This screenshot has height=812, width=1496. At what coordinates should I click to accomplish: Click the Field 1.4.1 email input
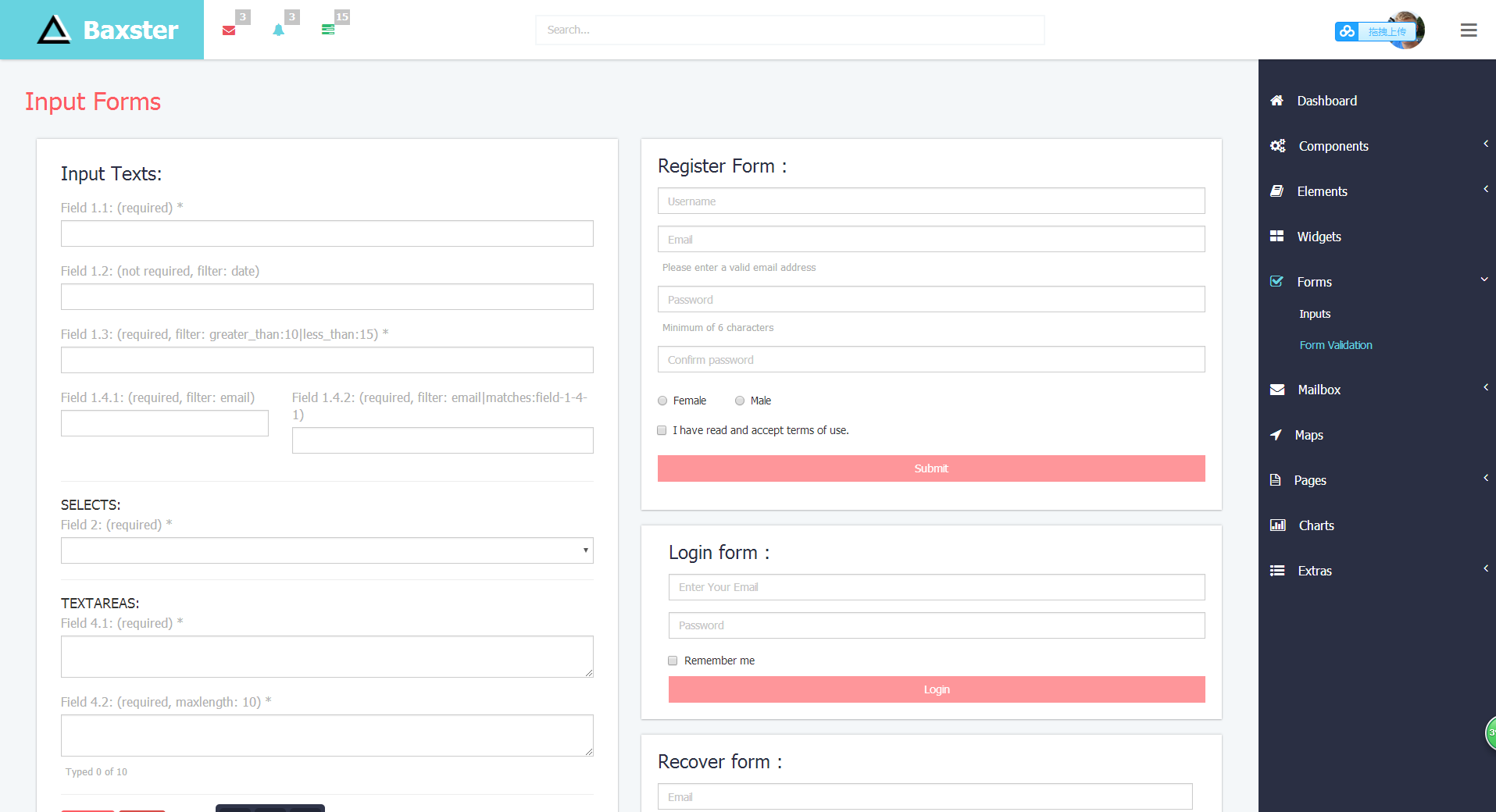pyautogui.click(x=165, y=423)
